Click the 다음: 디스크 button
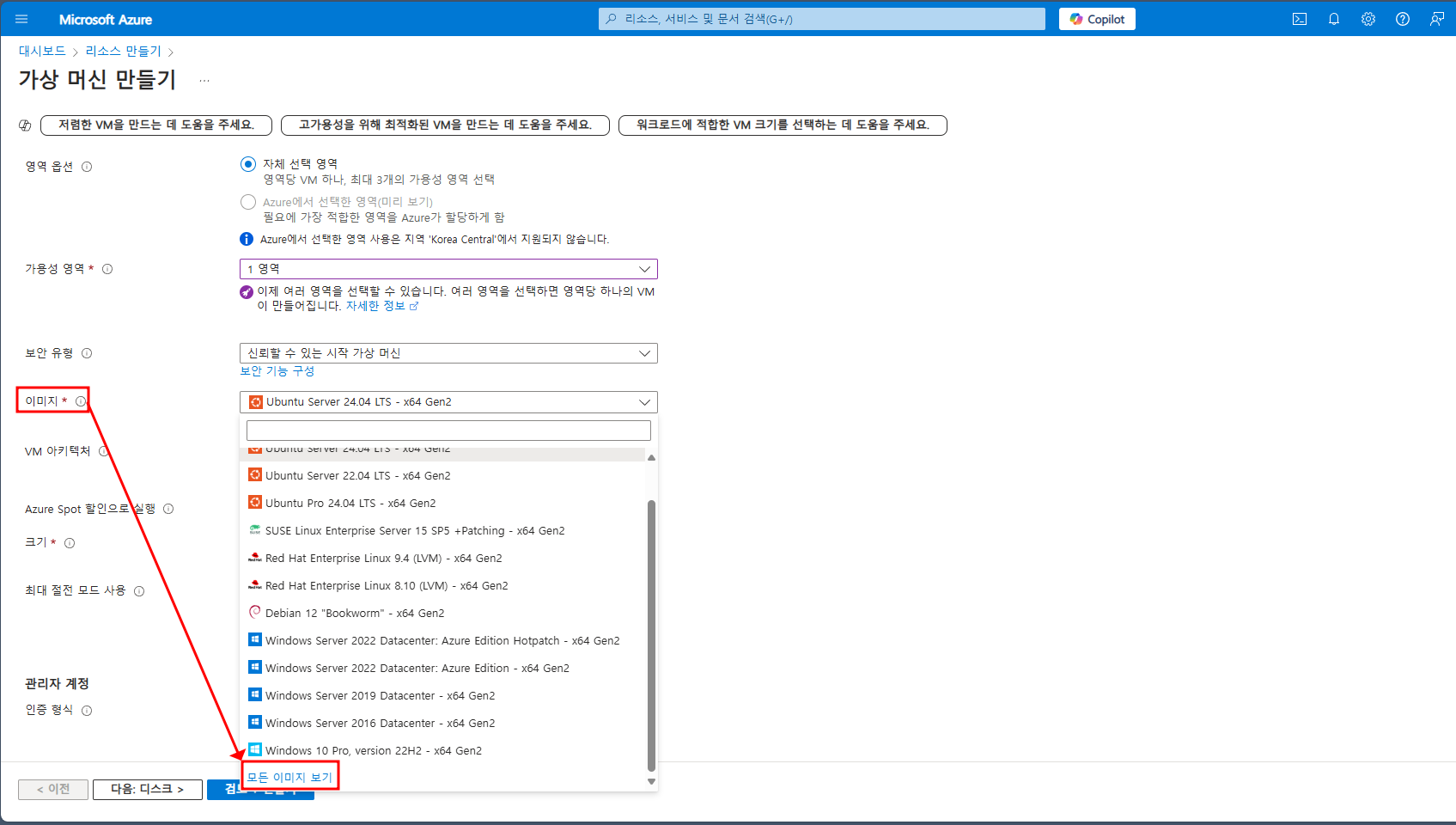The height and width of the screenshot is (825, 1456). 148,789
